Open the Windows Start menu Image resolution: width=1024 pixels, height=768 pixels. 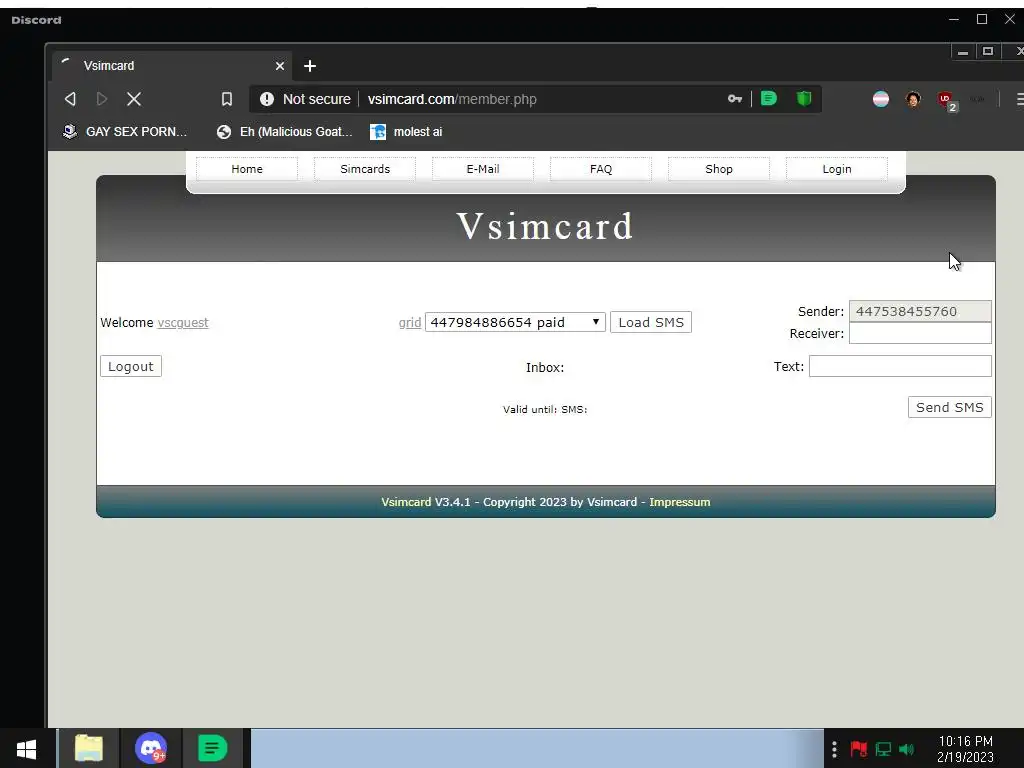tap(26, 748)
